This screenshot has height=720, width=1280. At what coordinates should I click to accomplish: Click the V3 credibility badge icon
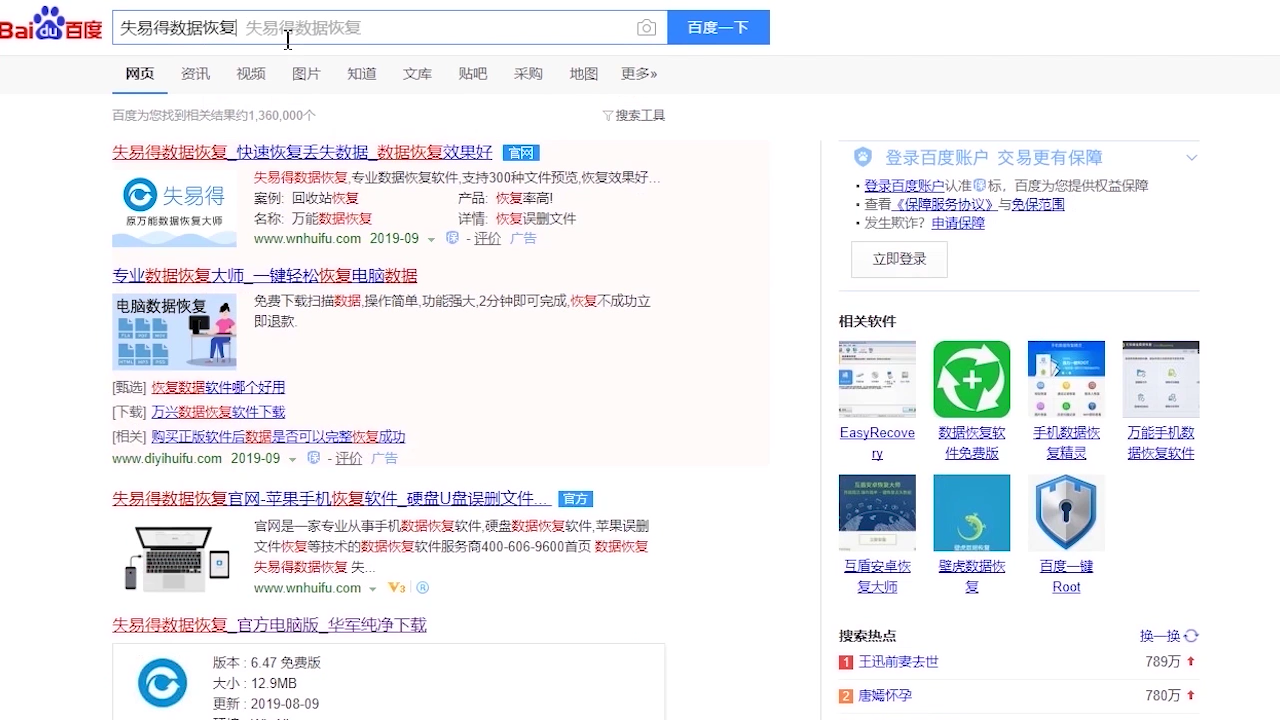click(396, 588)
